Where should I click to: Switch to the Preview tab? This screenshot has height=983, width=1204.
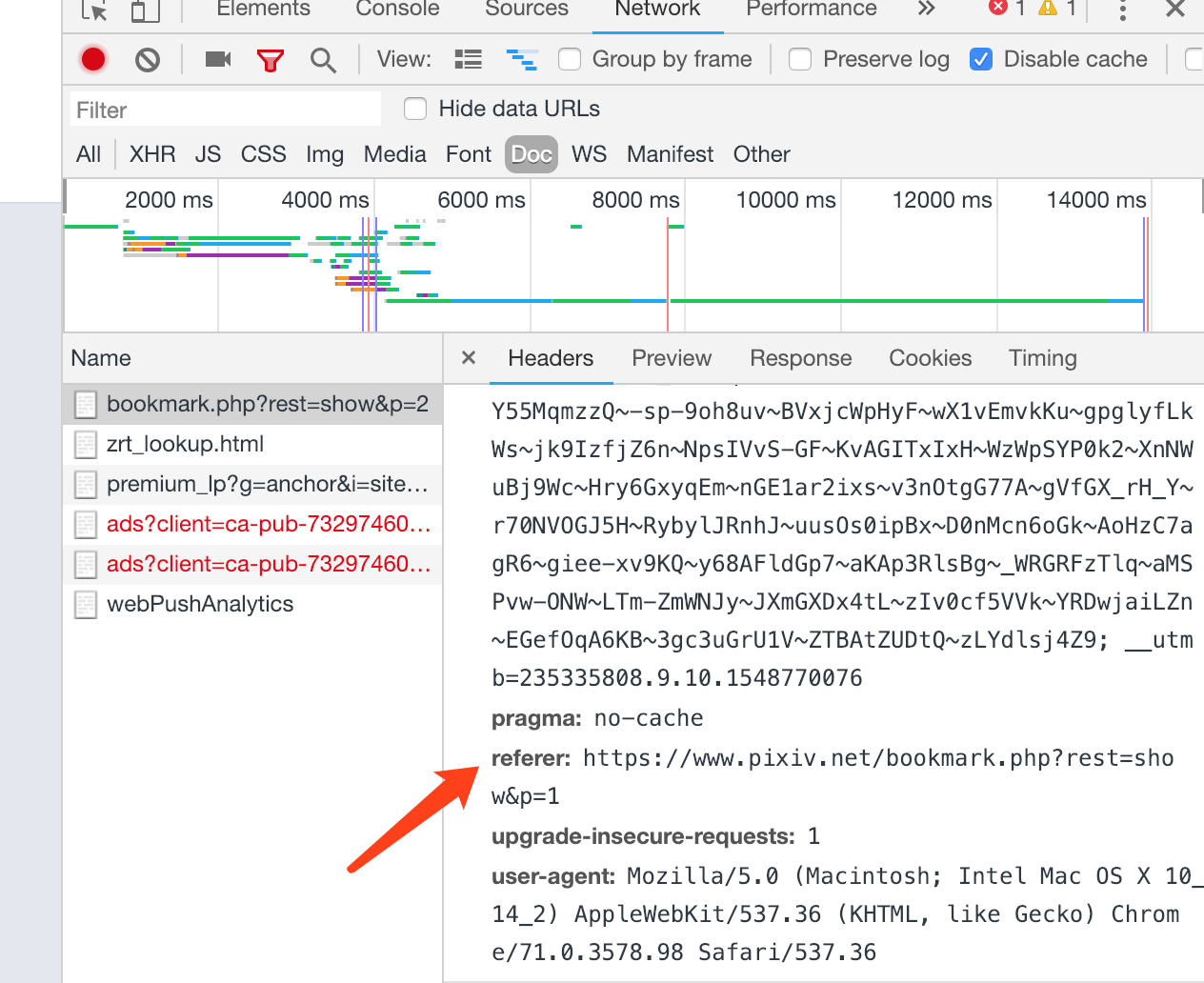pyautogui.click(x=672, y=358)
